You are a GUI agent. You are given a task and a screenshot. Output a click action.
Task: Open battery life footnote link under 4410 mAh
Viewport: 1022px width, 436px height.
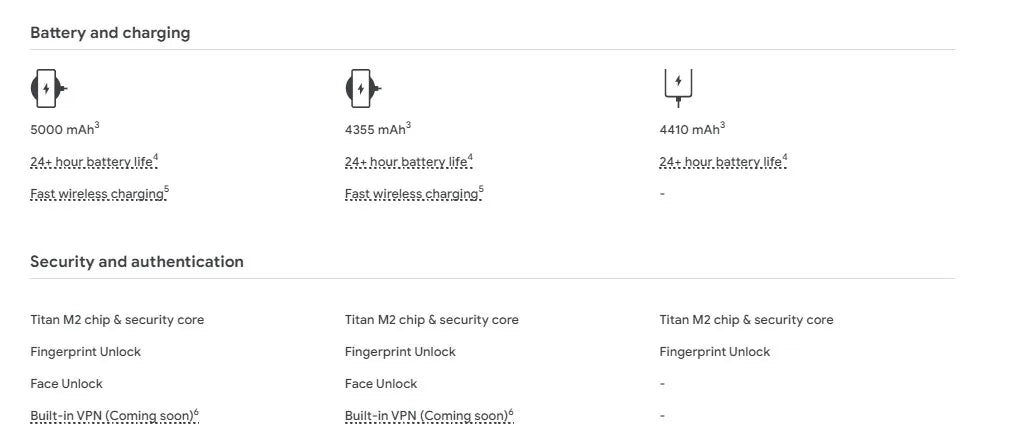pyautogui.click(x=720, y=162)
